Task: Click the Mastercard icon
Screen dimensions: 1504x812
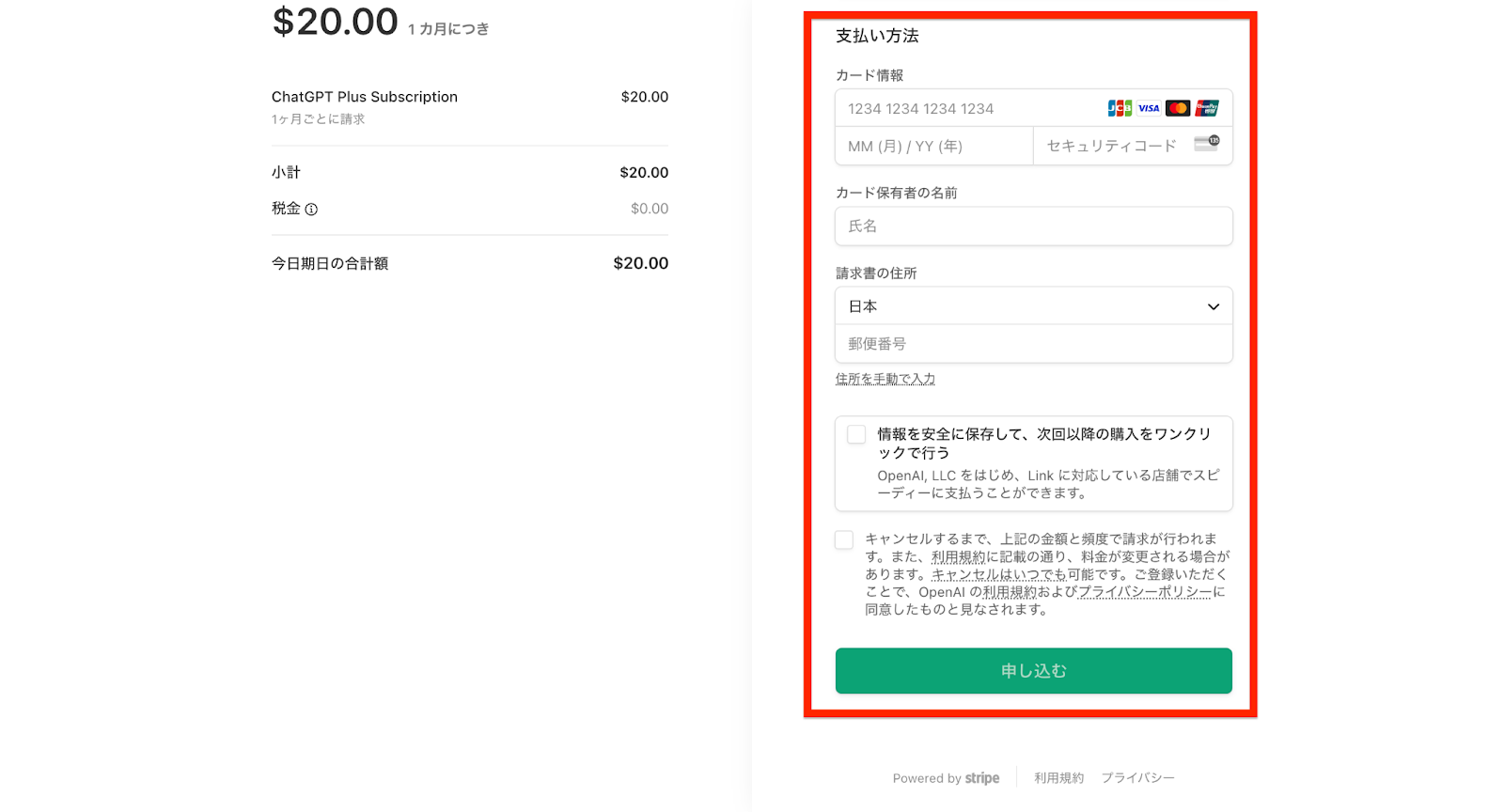Action: [x=1178, y=108]
